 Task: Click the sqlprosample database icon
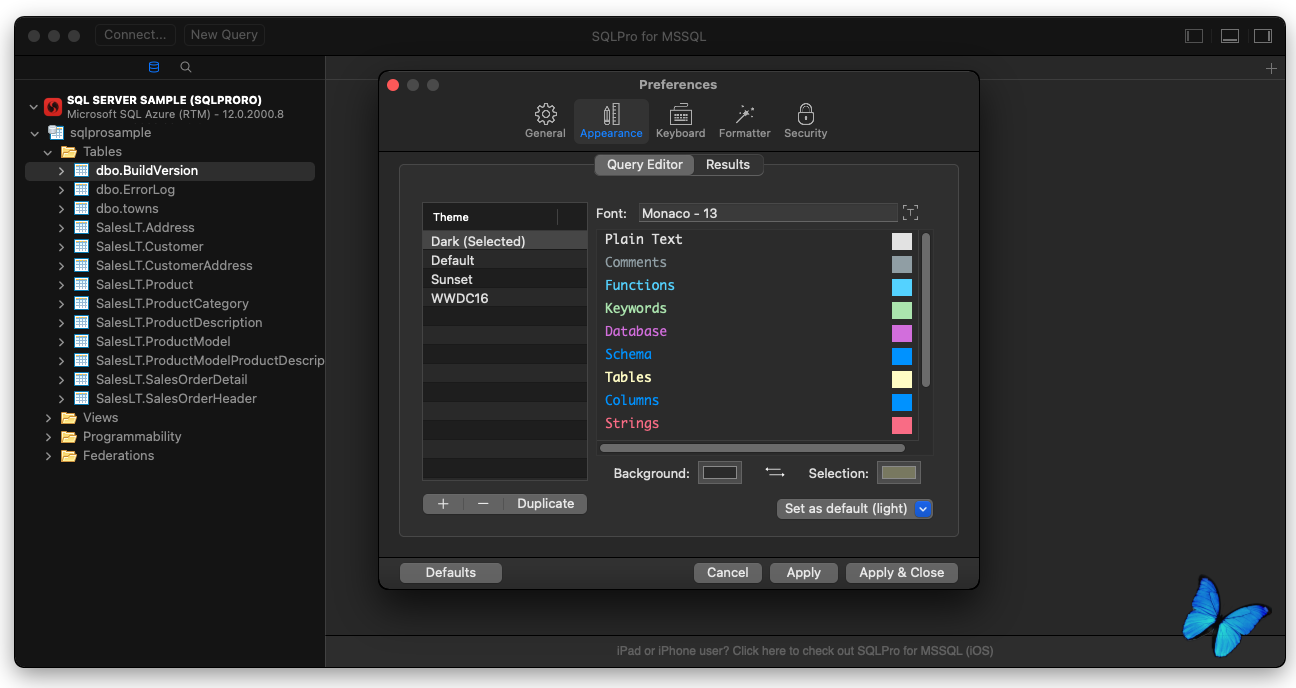[x=56, y=132]
